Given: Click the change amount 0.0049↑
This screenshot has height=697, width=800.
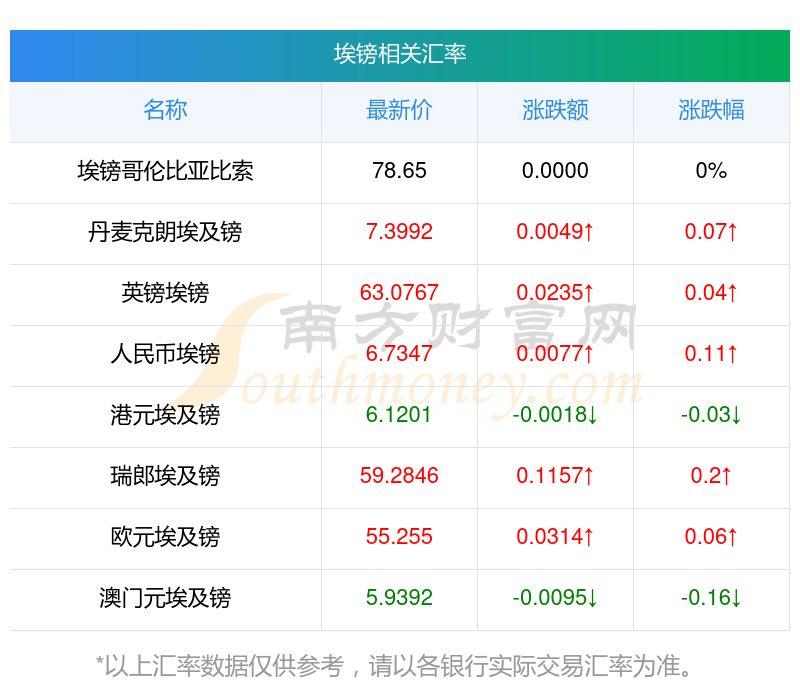Looking at the screenshot, I should point(555,232).
